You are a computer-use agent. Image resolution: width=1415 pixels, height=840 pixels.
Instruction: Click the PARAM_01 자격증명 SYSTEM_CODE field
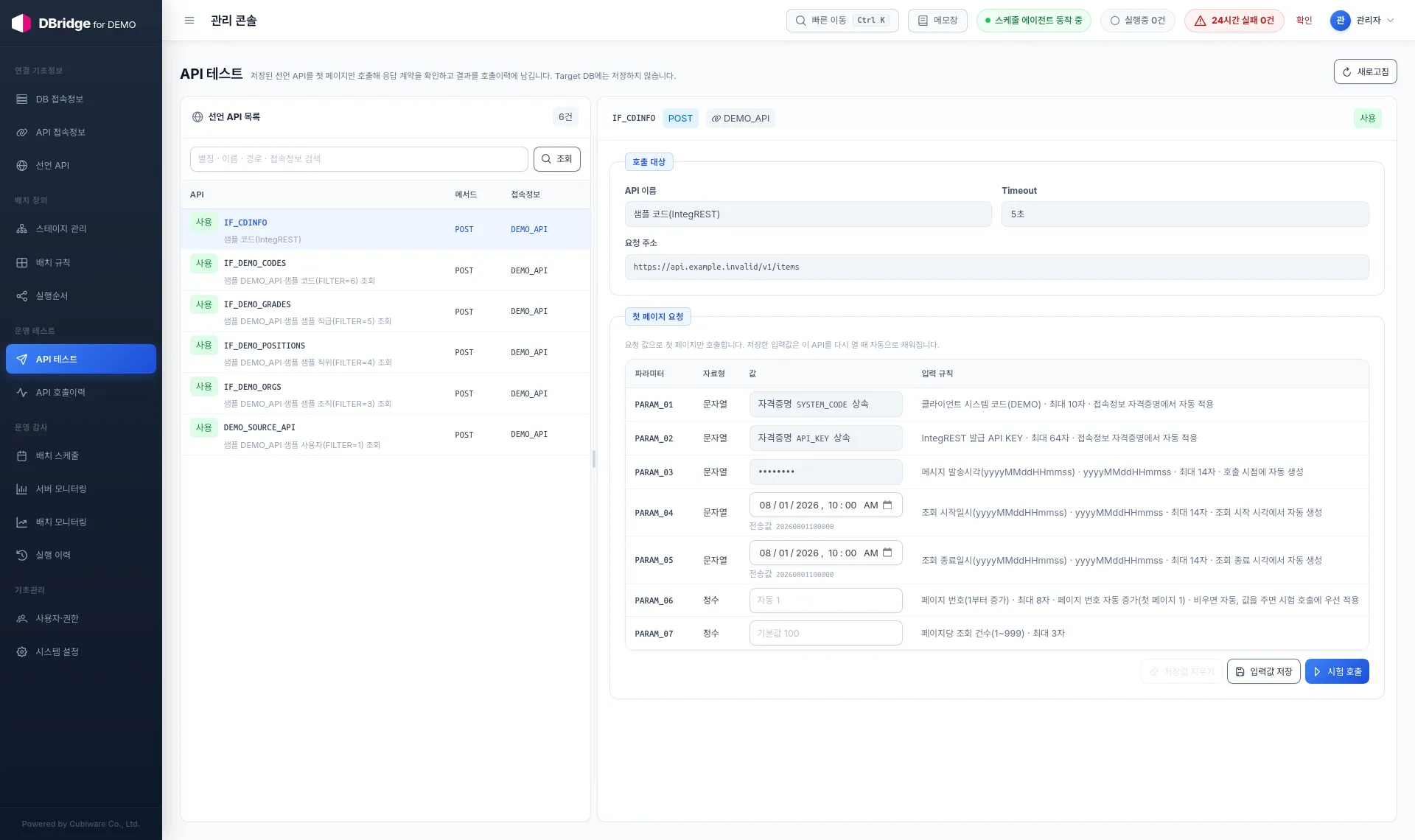pos(825,405)
